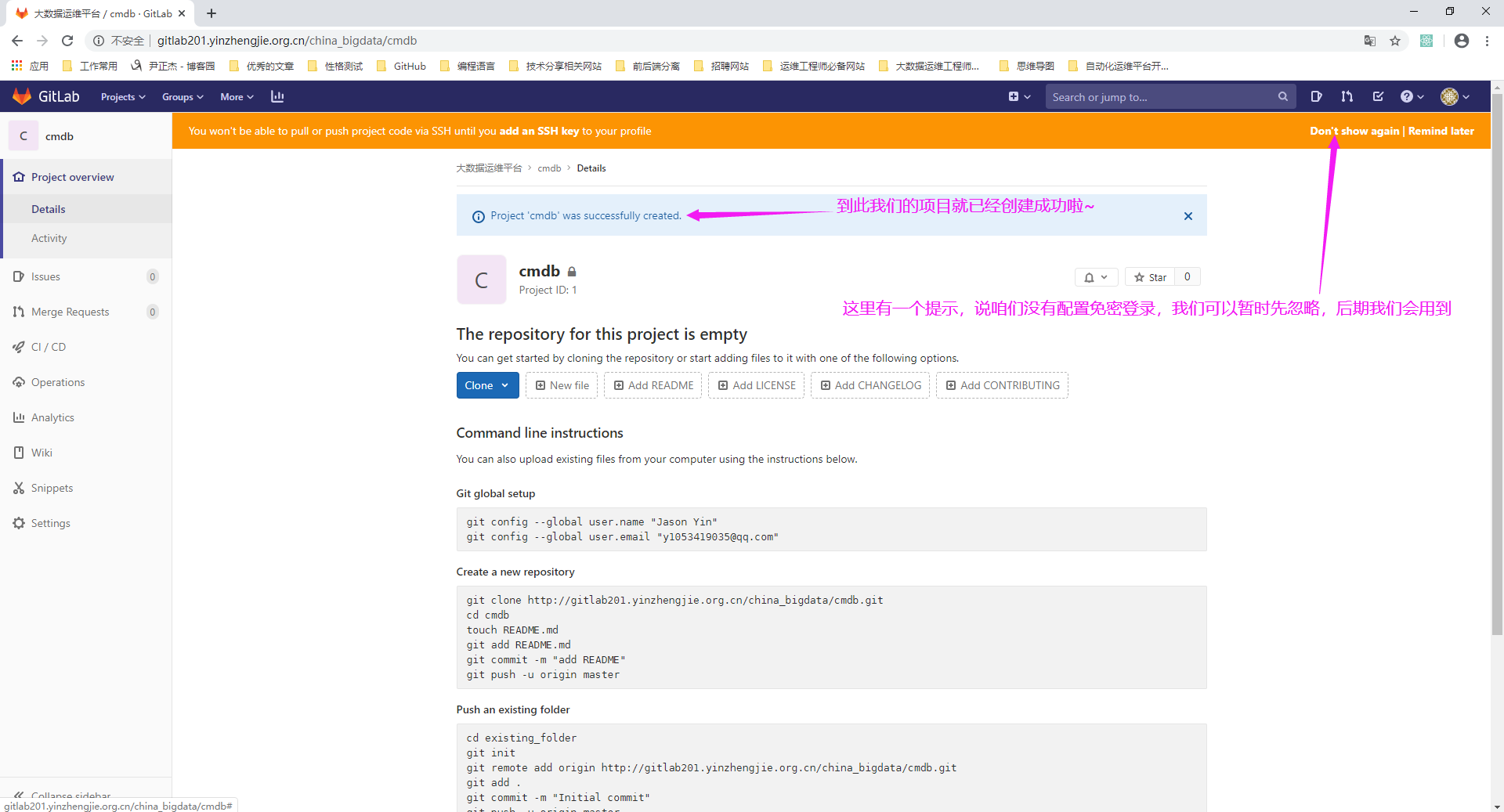Open the 工作常用 bookmark folder
Image resolution: width=1504 pixels, height=812 pixels.
pyautogui.click(x=89, y=66)
